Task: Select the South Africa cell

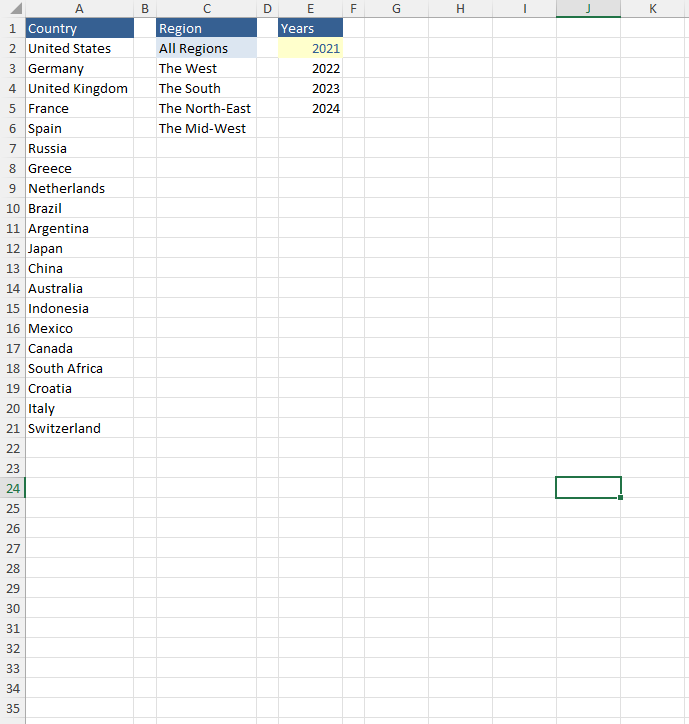Action: (x=79, y=368)
